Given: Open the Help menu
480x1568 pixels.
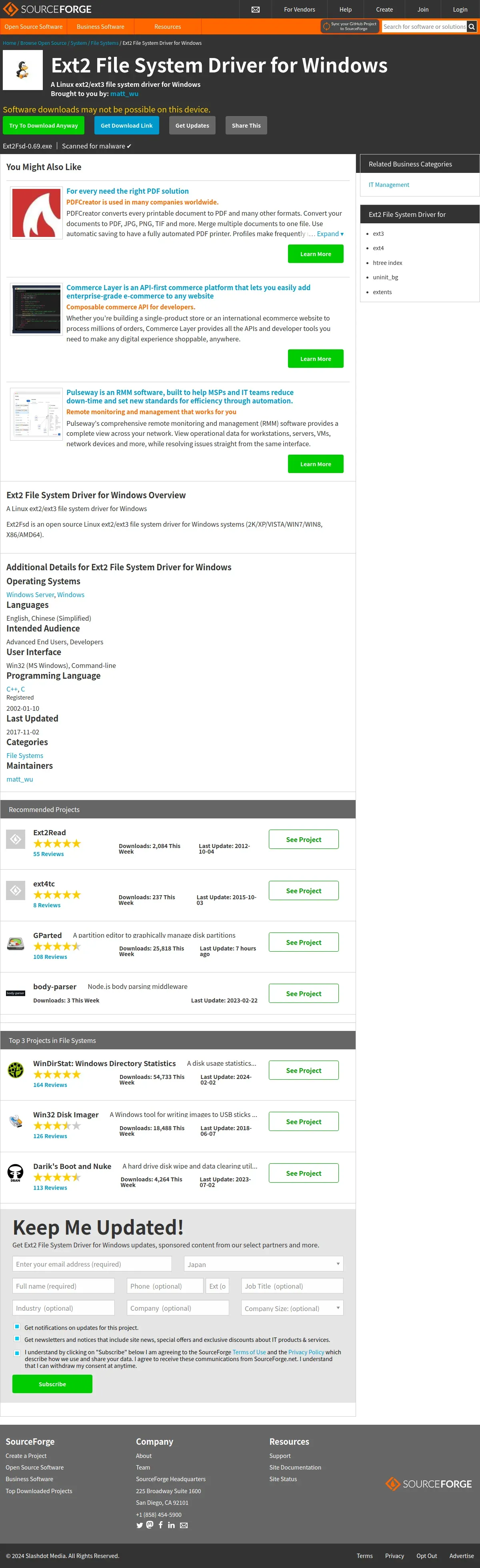Looking at the screenshot, I should click(346, 9).
